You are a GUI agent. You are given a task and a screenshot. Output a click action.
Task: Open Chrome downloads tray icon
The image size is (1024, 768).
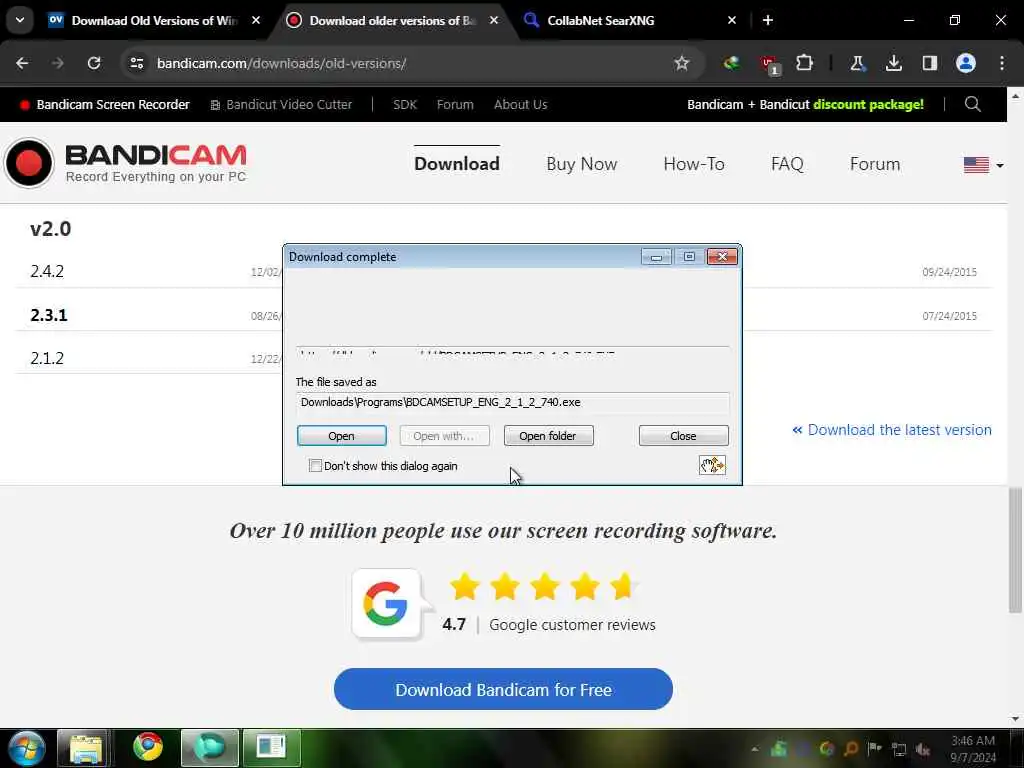pyautogui.click(x=893, y=63)
